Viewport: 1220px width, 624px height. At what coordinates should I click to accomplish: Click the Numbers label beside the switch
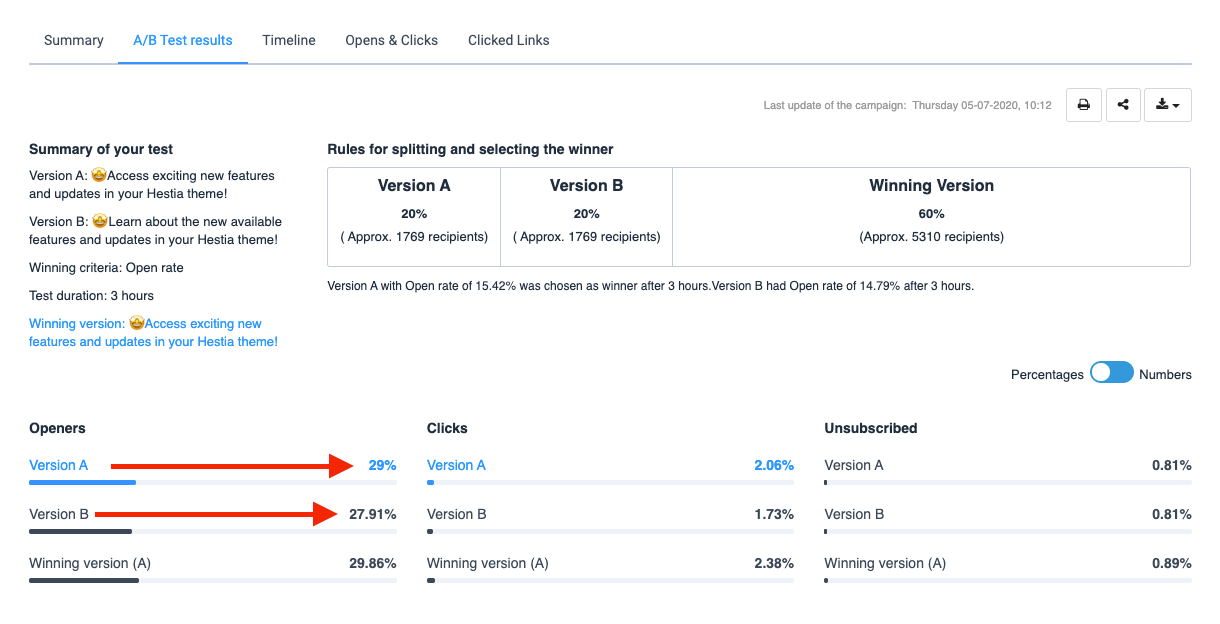1165,374
